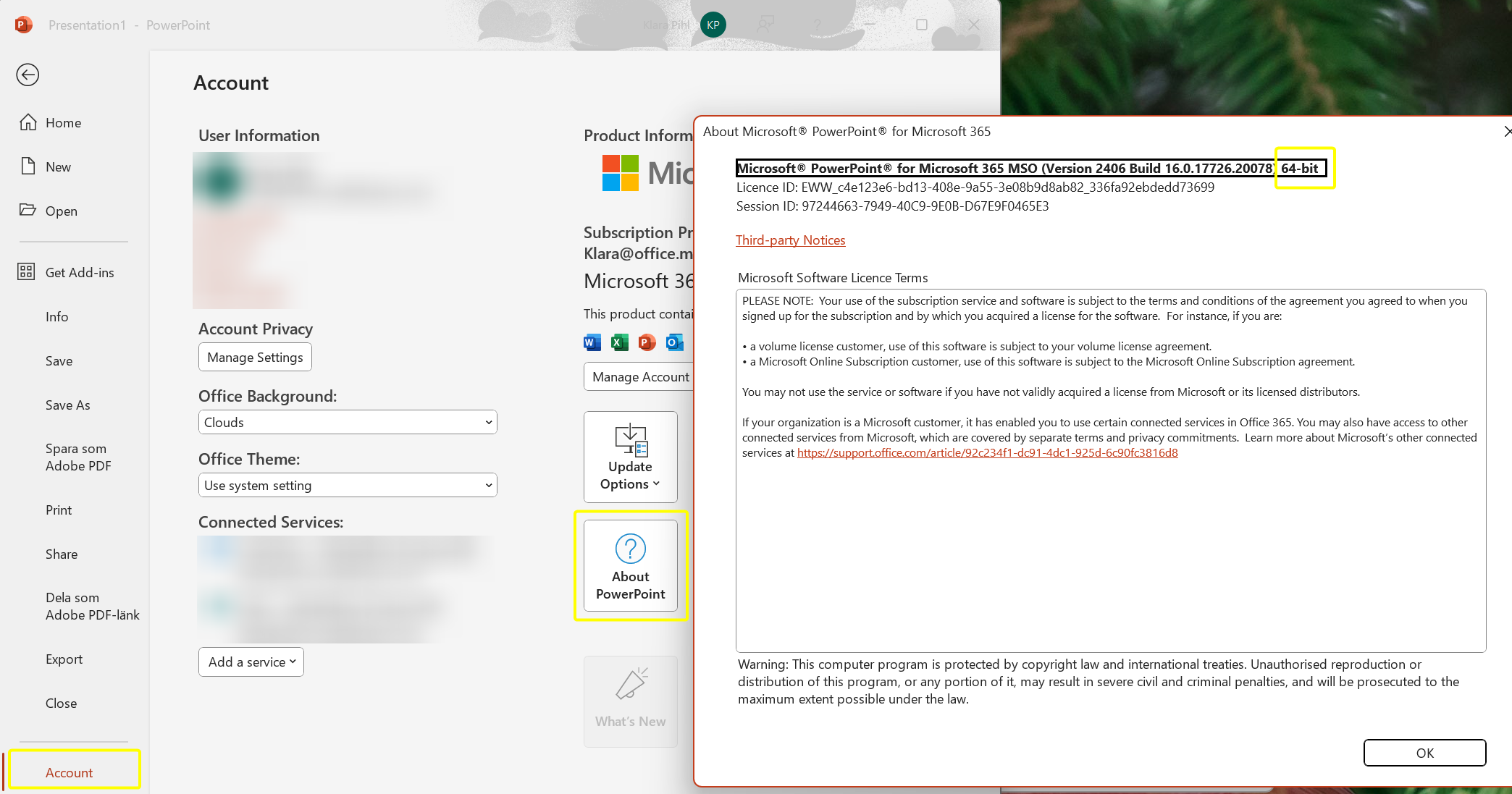Click the Home house icon in the sidebar
Image resolution: width=1512 pixels, height=794 pixels.
pos(28,122)
